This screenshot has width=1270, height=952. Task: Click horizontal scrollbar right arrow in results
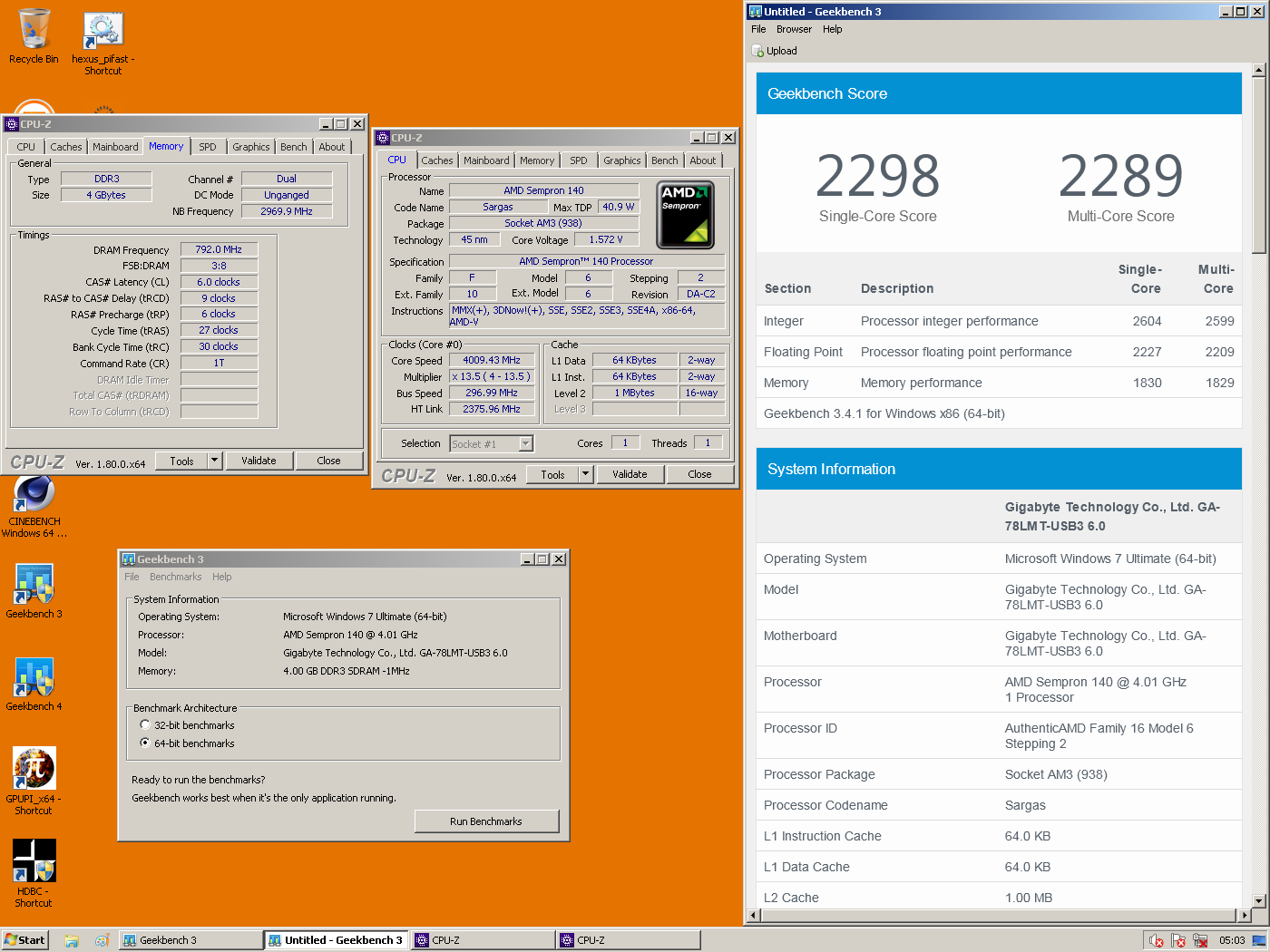[x=1245, y=916]
